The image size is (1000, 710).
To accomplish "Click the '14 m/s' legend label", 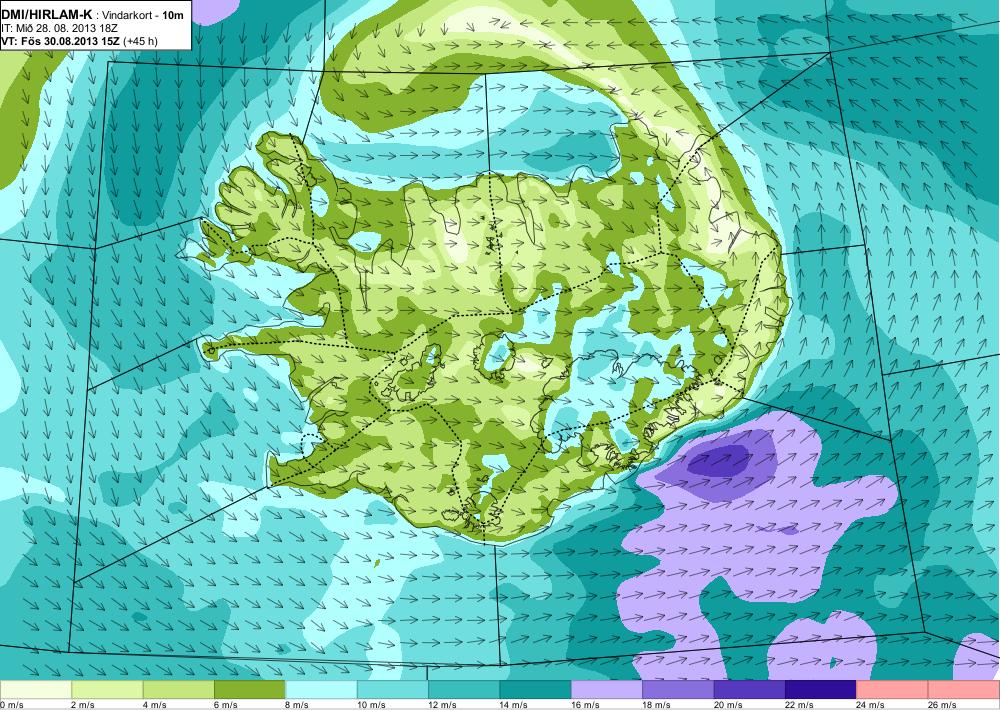I will pyautogui.click(x=514, y=705).
